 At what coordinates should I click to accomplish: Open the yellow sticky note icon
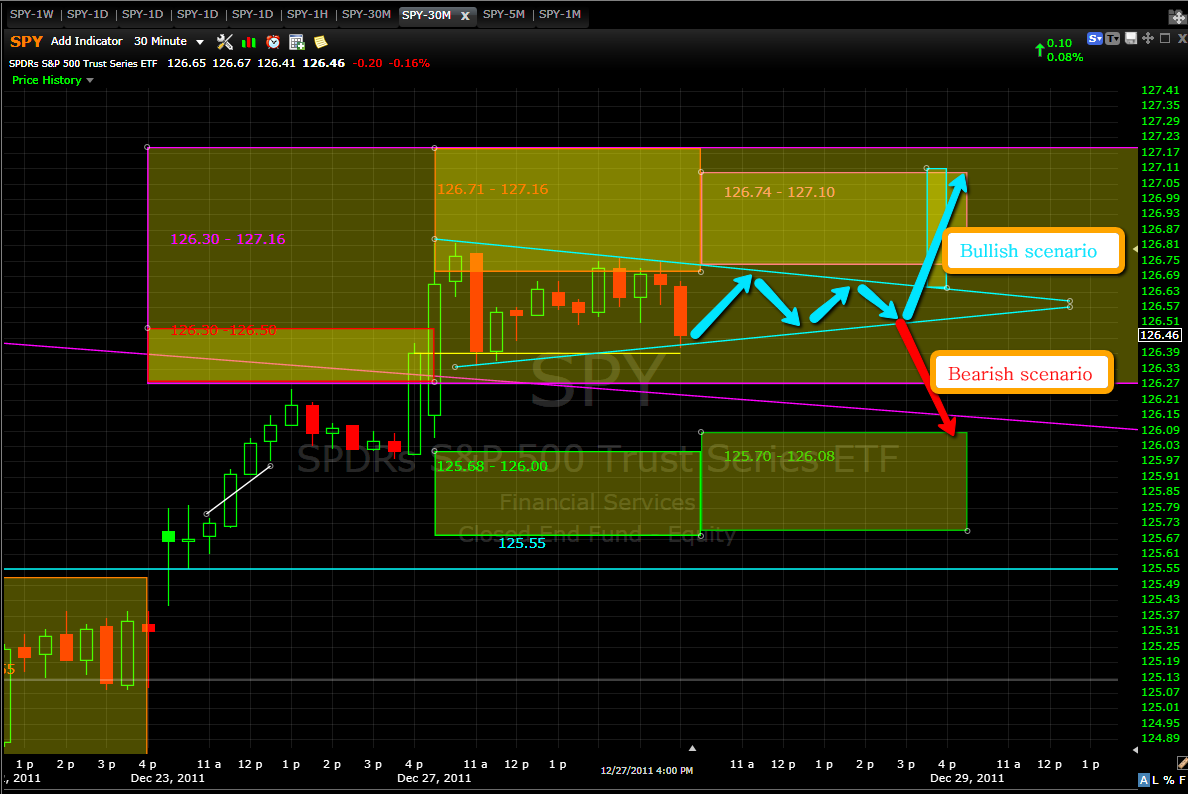(320, 42)
